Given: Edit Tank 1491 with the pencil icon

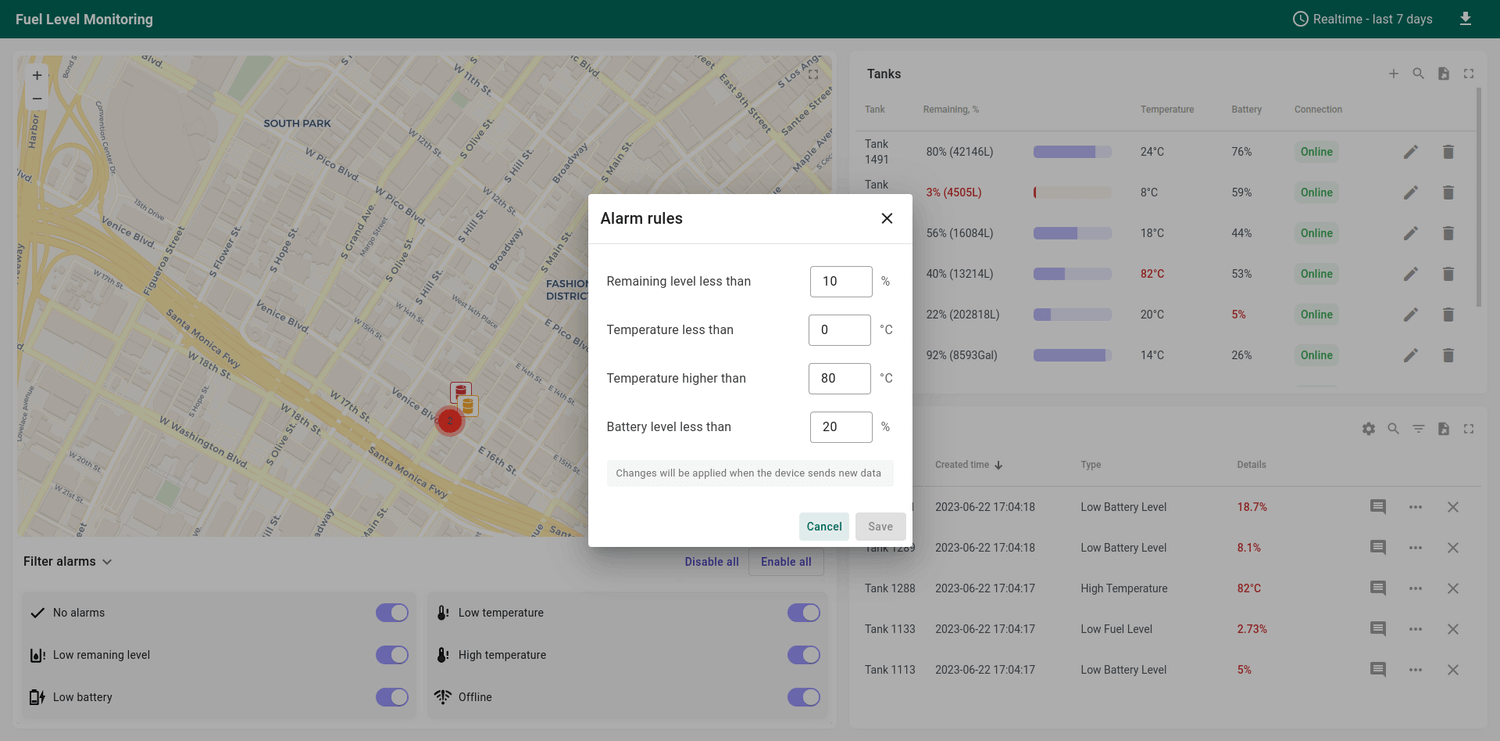Looking at the screenshot, I should [x=1411, y=151].
